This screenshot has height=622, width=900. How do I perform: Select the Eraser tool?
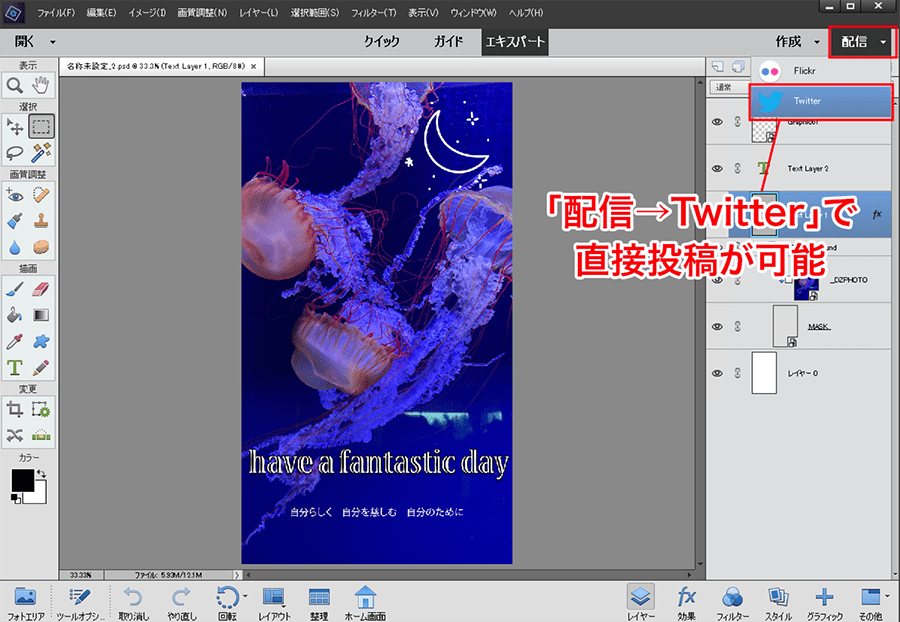click(41, 289)
